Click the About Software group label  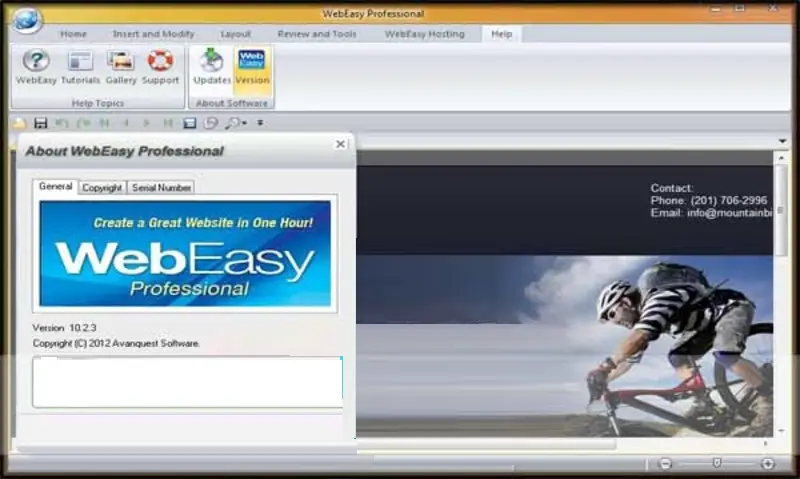point(232,103)
